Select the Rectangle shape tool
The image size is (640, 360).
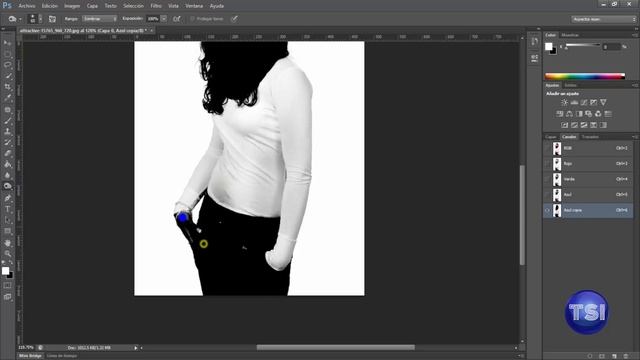click(7, 231)
